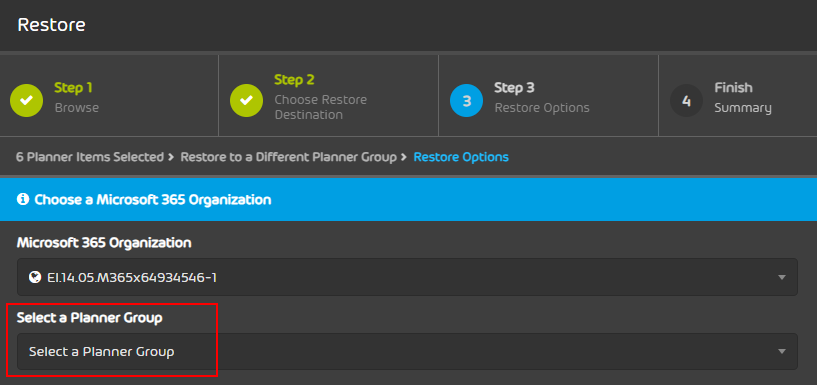Click the Choose a Microsoft 365 Organization banner
The height and width of the screenshot is (385, 817).
point(408,199)
